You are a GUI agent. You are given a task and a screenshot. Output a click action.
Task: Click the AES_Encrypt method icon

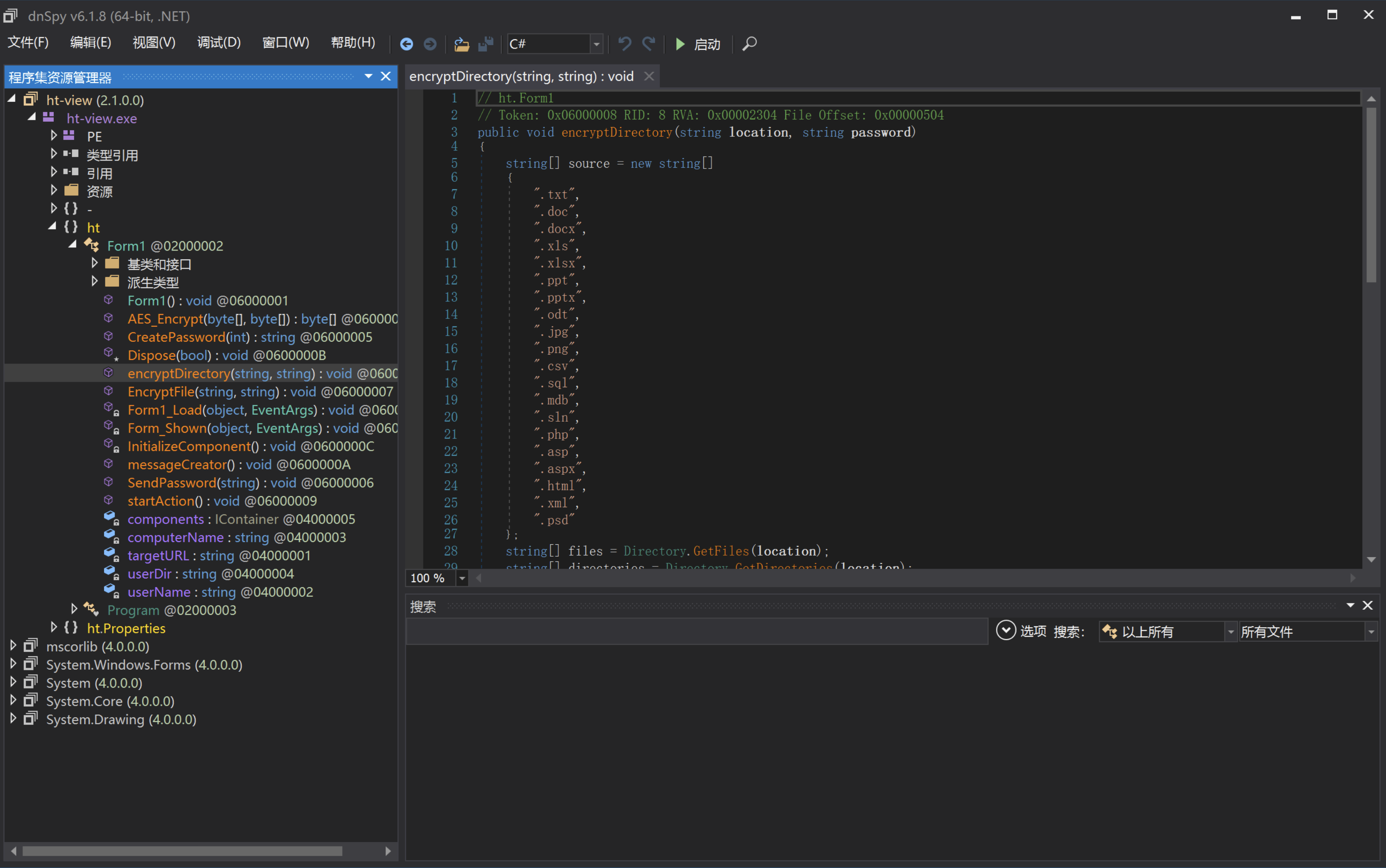[x=108, y=318]
